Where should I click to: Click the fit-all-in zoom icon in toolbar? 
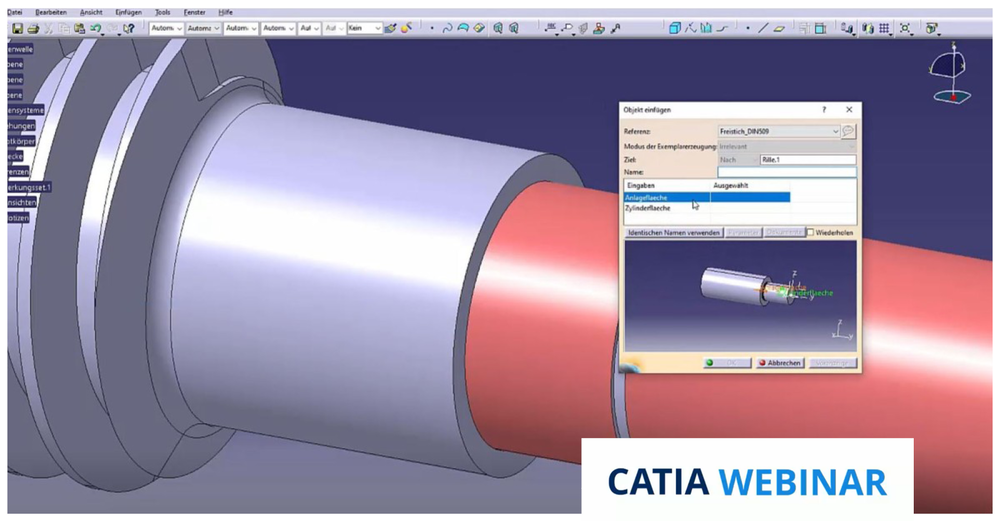pos(905,29)
